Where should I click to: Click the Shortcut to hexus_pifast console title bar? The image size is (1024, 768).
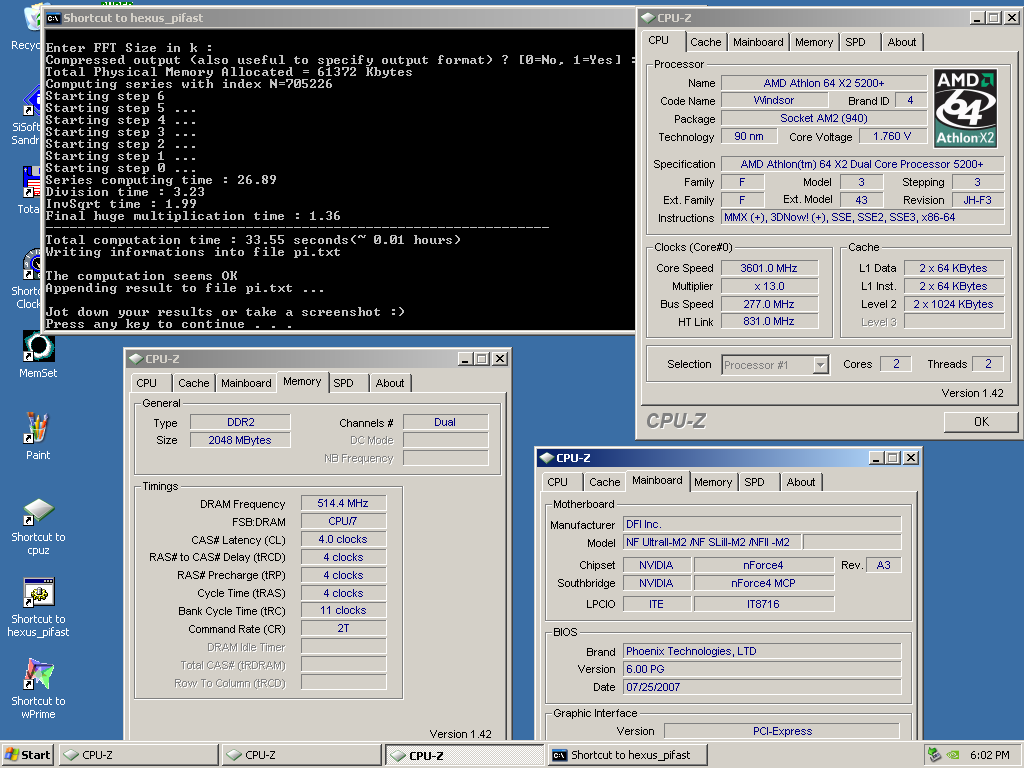pyautogui.click(x=340, y=18)
